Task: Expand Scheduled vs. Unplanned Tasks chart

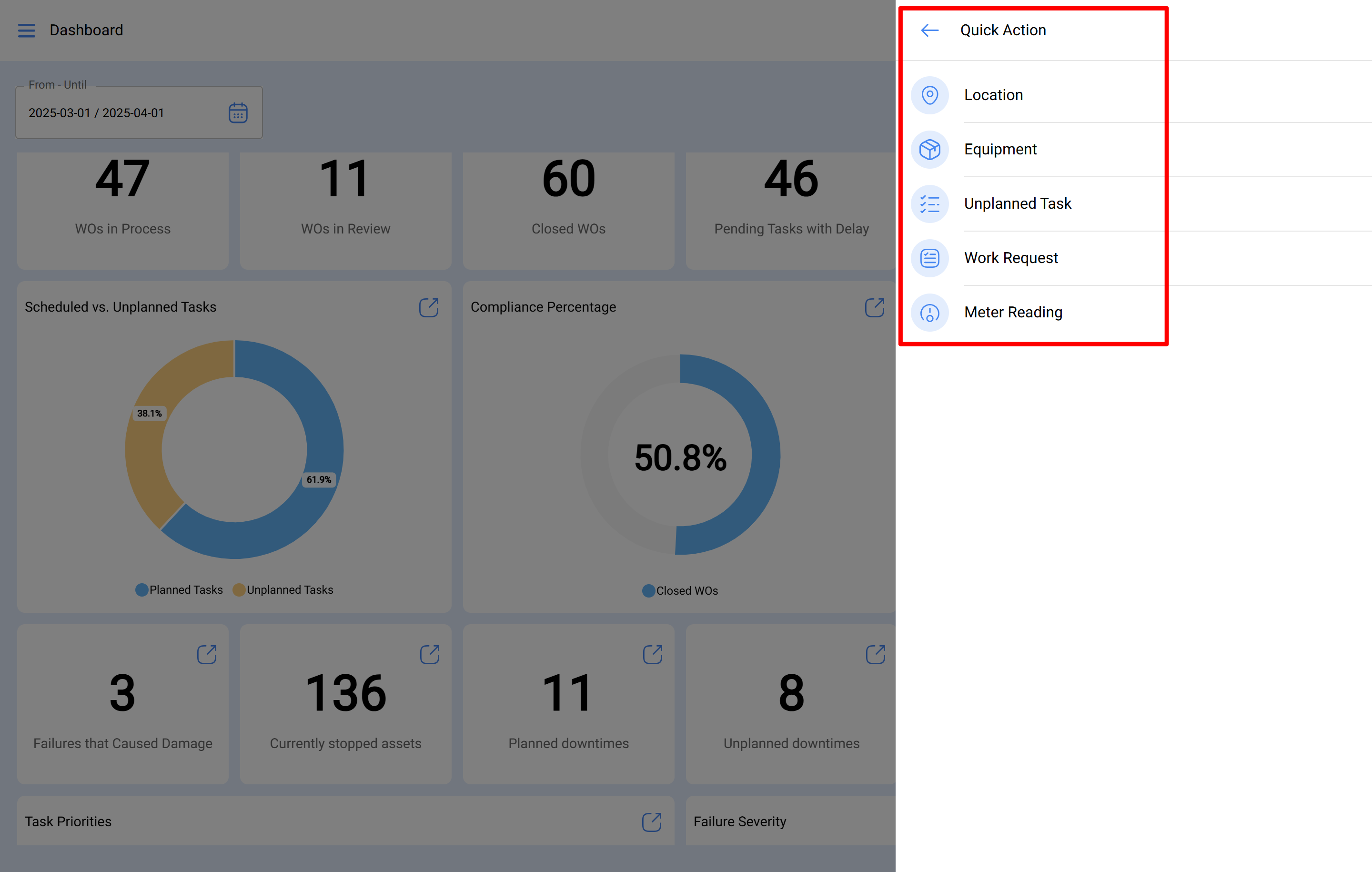Action: pos(429,308)
